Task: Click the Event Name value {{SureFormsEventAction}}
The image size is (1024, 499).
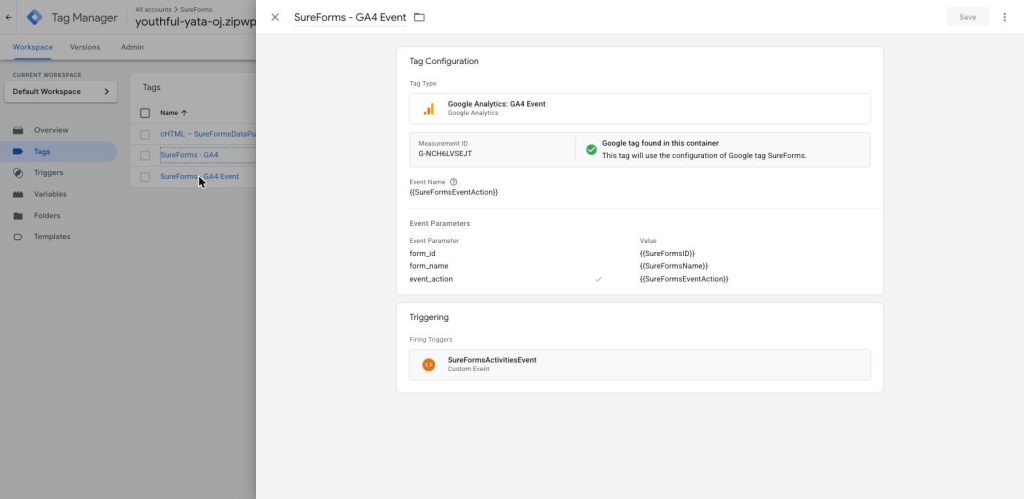Action: [454, 192]
